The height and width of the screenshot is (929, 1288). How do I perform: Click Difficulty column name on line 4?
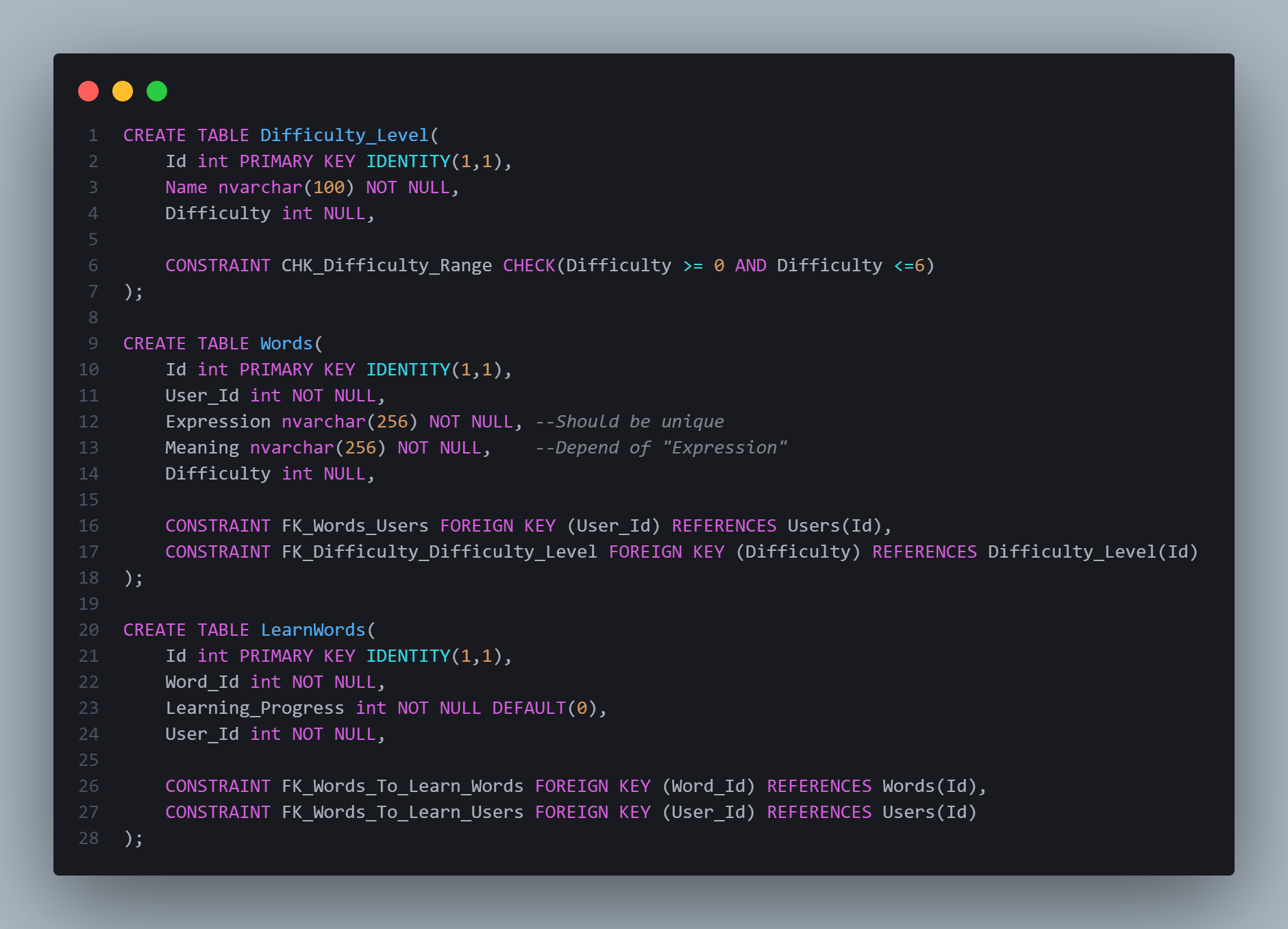click(218, 213)
